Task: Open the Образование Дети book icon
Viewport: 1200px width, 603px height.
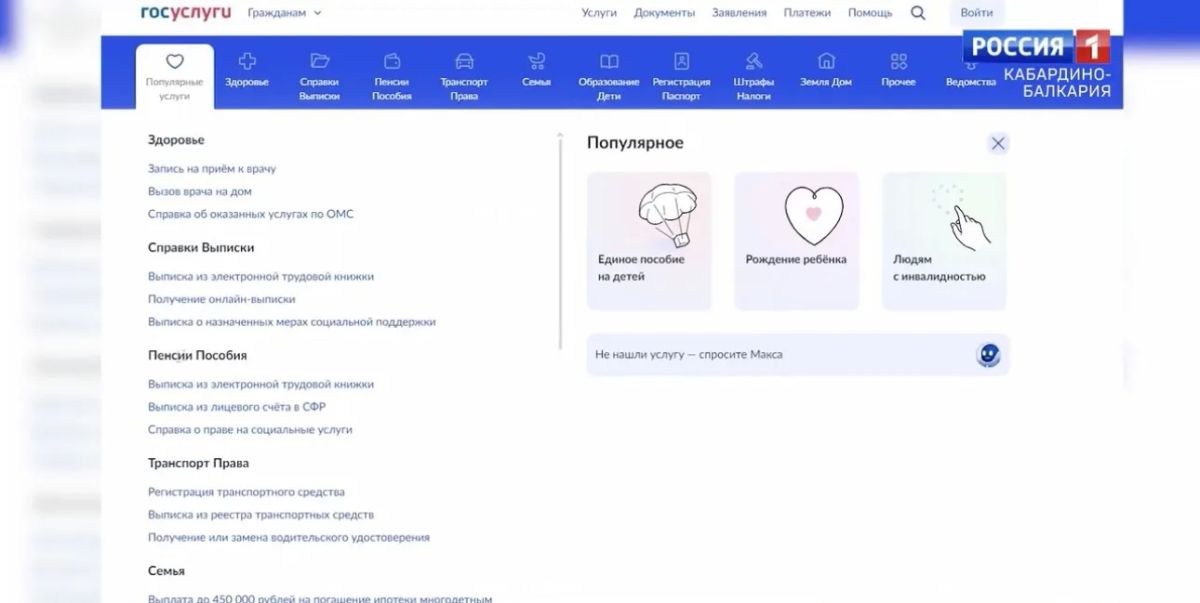Action: (609, 61)
